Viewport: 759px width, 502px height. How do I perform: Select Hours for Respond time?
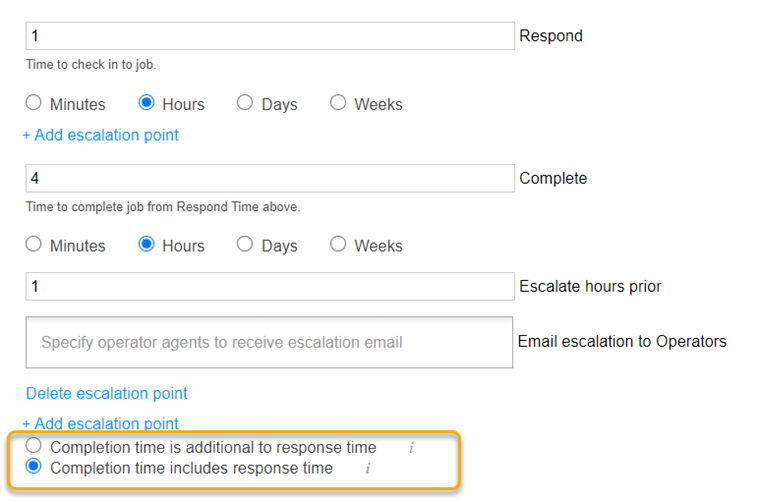[147, 103]
